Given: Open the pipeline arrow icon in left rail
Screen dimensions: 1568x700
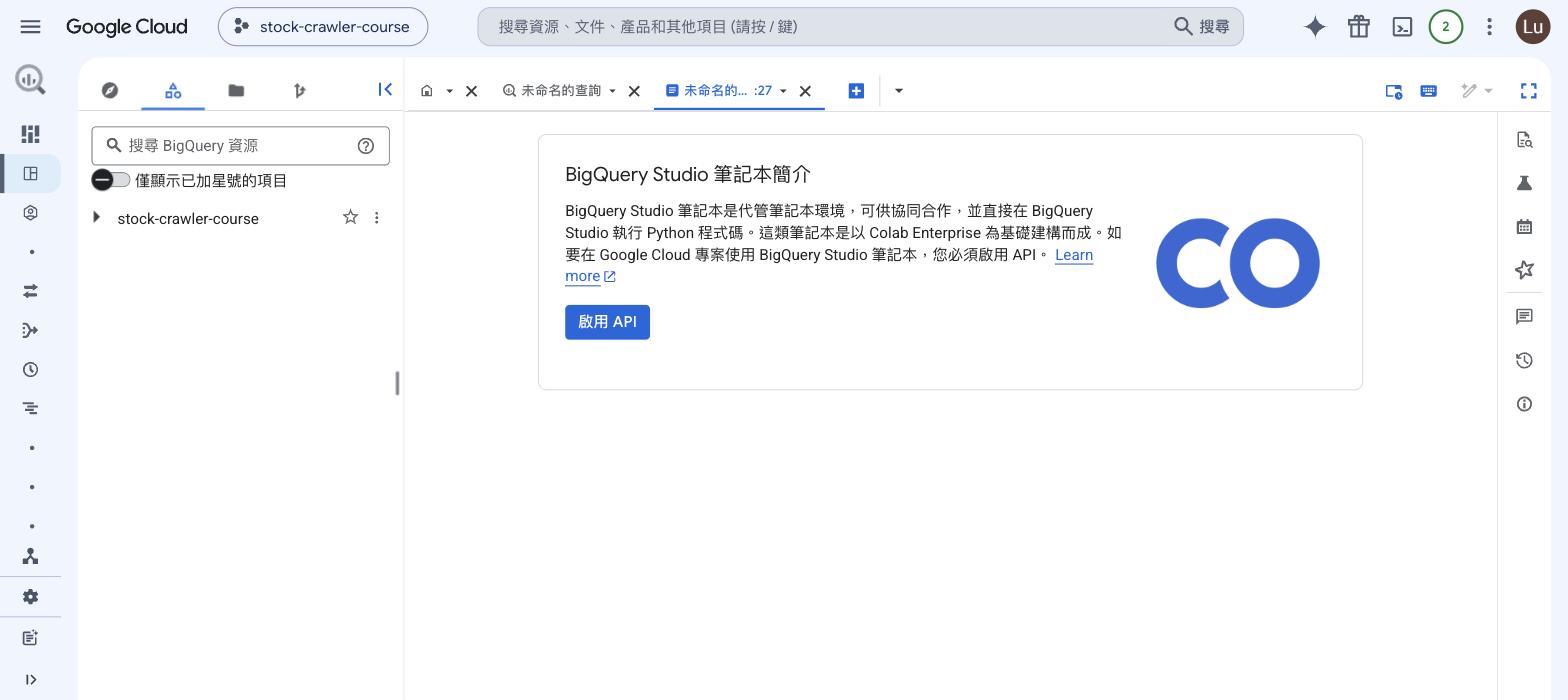Looking at the screenshot, I should point(30,330).
